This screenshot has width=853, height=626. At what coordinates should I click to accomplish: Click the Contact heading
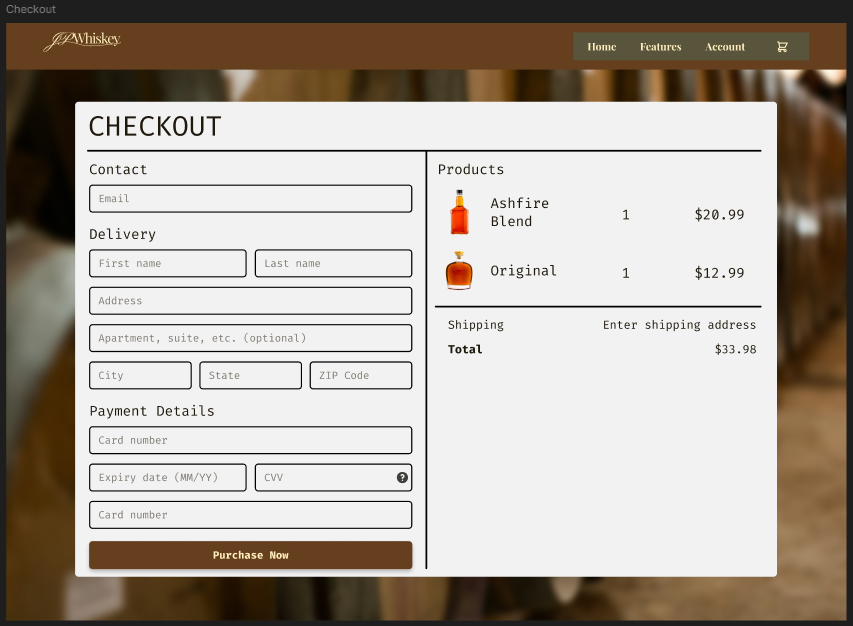[x=118, y=170]
